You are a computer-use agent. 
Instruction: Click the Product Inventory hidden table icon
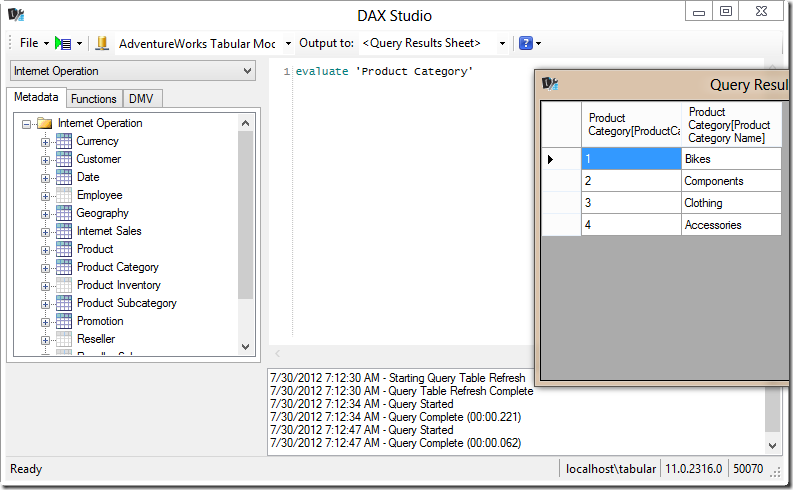64,285
